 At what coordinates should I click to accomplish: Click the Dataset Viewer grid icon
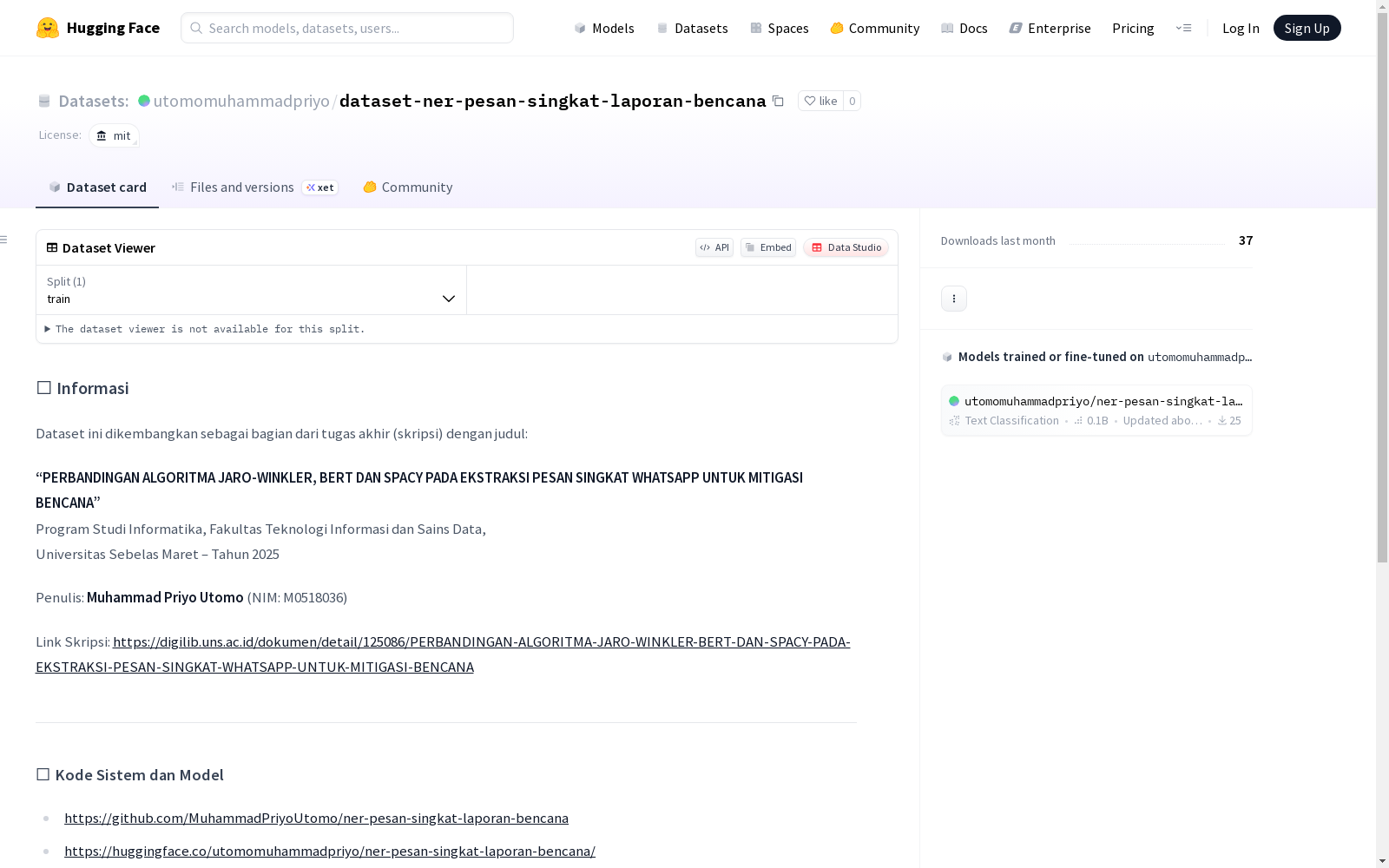52,247
